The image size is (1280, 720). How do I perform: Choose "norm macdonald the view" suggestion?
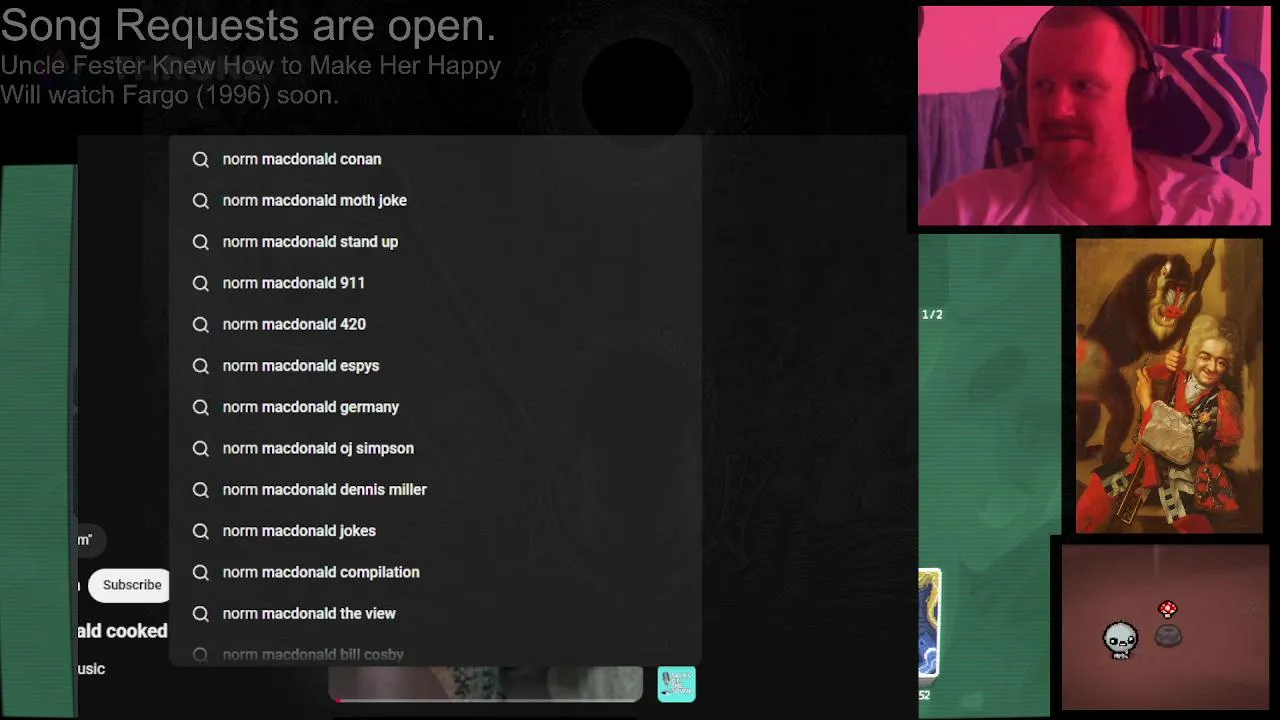pyautogui.click(x=435, y=614)
